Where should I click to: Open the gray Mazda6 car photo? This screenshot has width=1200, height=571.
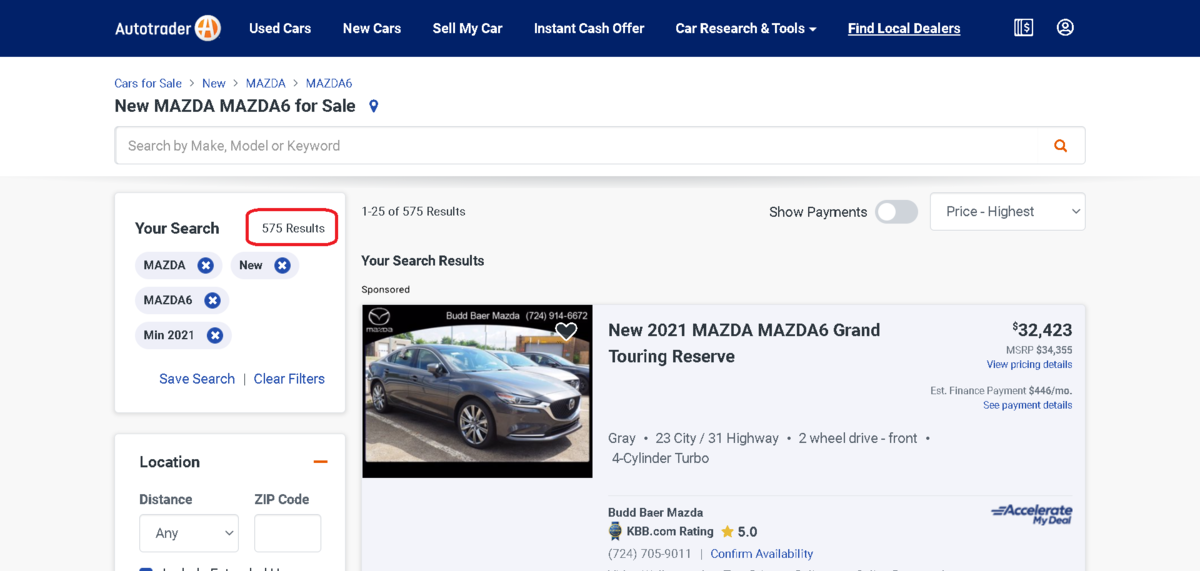coord(477,391)
